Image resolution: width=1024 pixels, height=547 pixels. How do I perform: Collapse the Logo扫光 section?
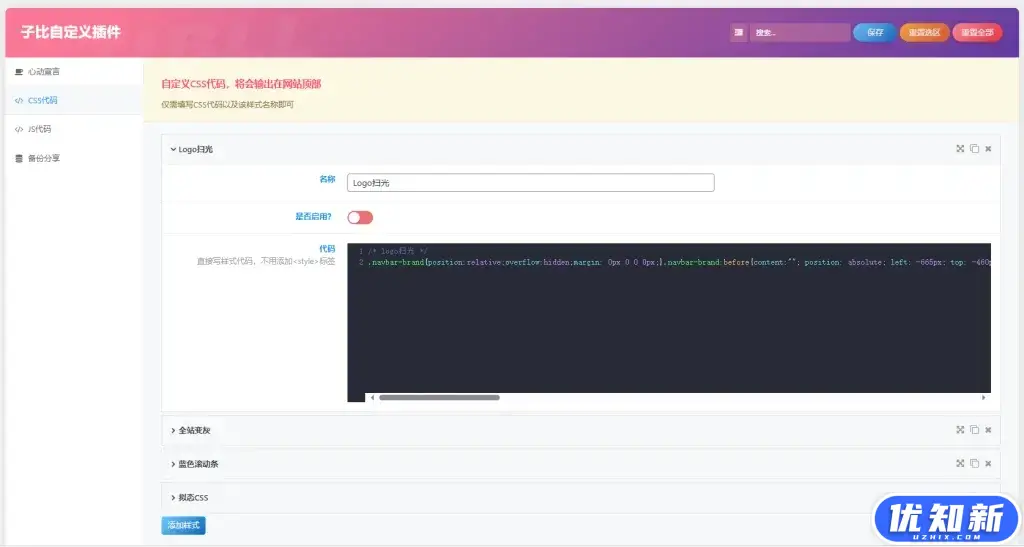click(192, 149)
